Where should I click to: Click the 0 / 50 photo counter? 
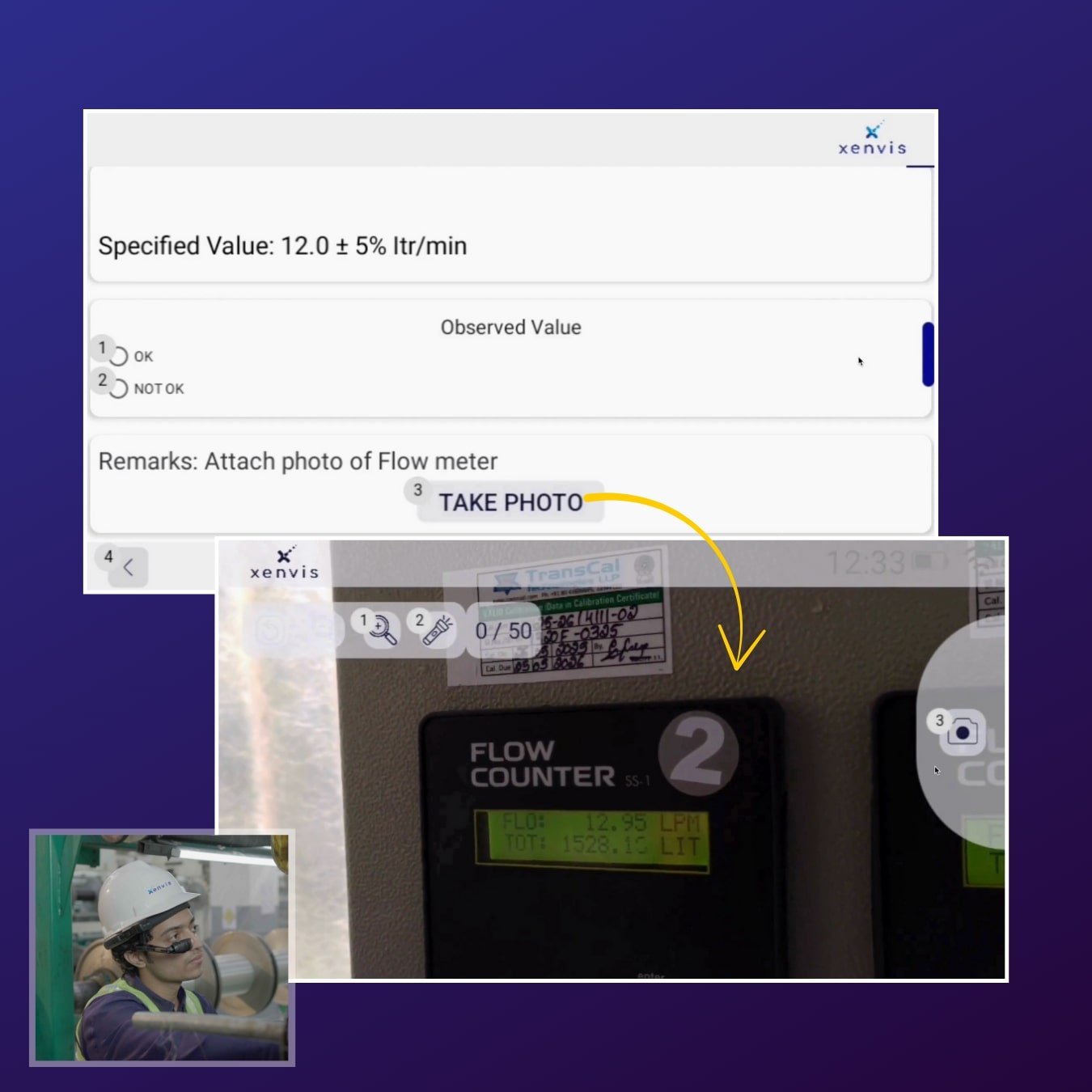(x=503, y=631)
